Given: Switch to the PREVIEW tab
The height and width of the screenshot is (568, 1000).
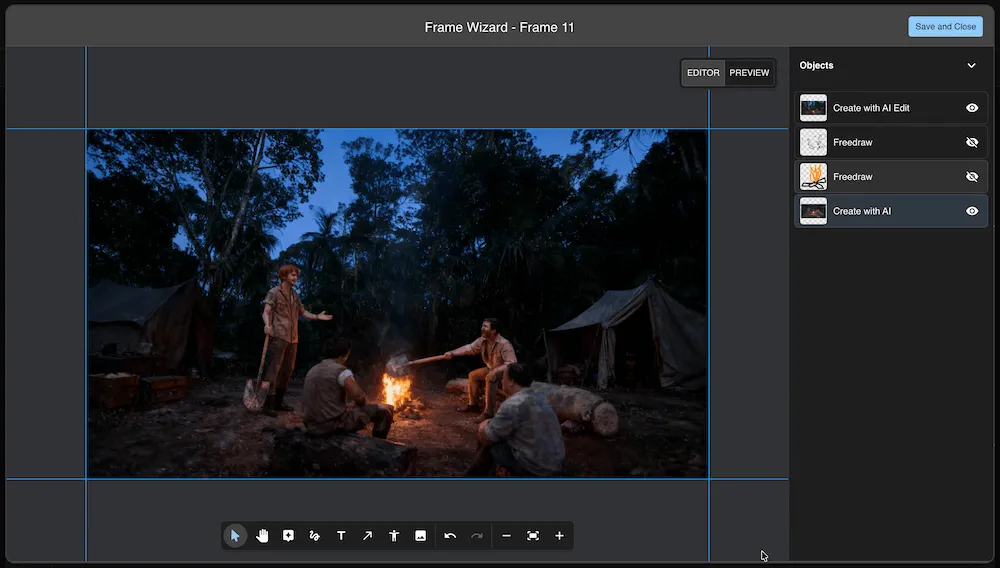Looking at the screenshot, I should coord(749,73).
